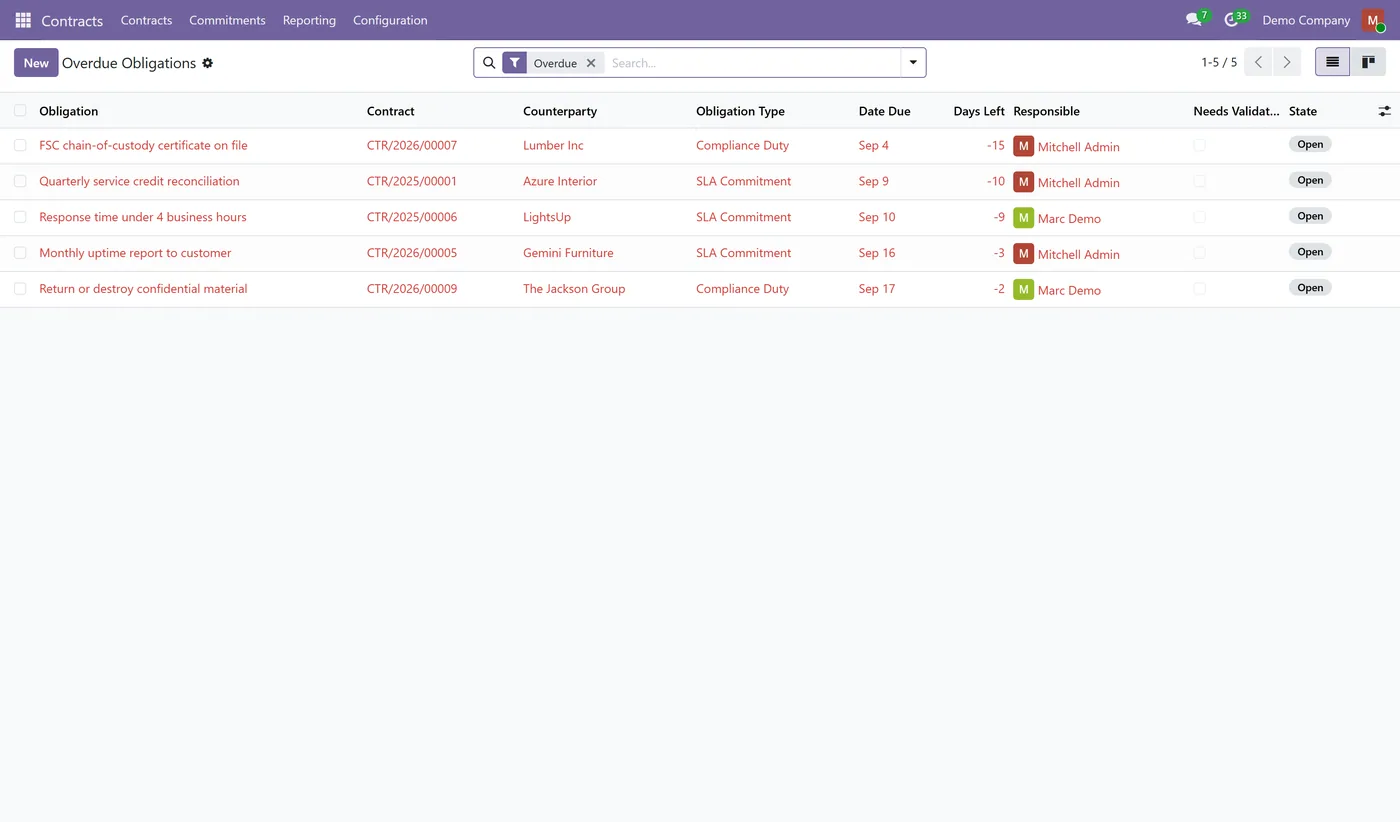Screen dimensions: 1400x822
Task: Open the Demo Company switcher
Action: pyautogui.click(x=1306, y=20)
